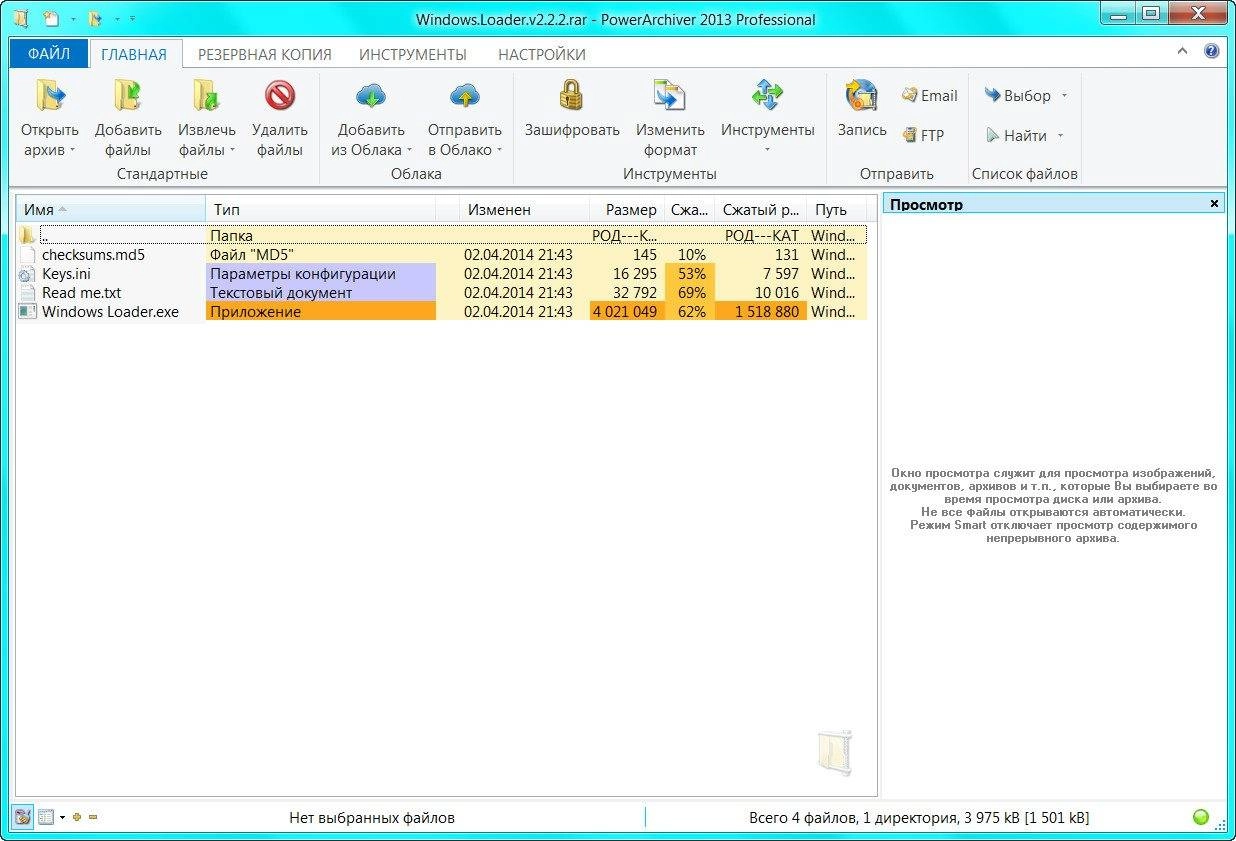Sort by the Сжатый р... column header

761,210
